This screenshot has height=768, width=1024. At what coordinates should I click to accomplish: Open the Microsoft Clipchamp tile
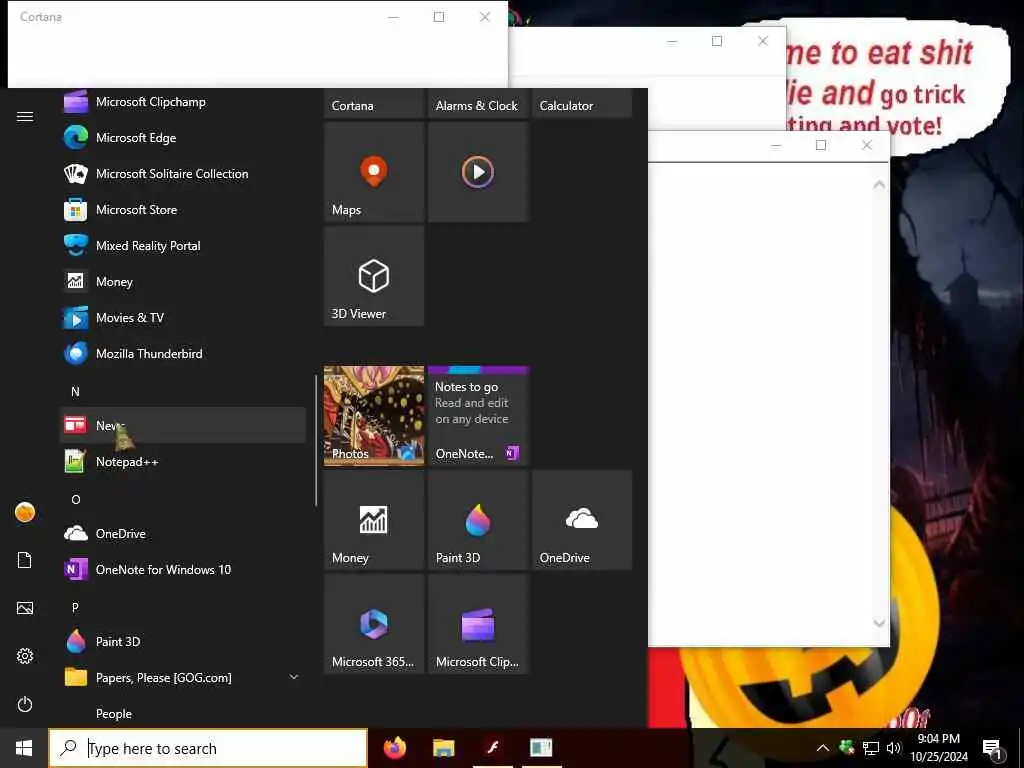tap(478, 624)
